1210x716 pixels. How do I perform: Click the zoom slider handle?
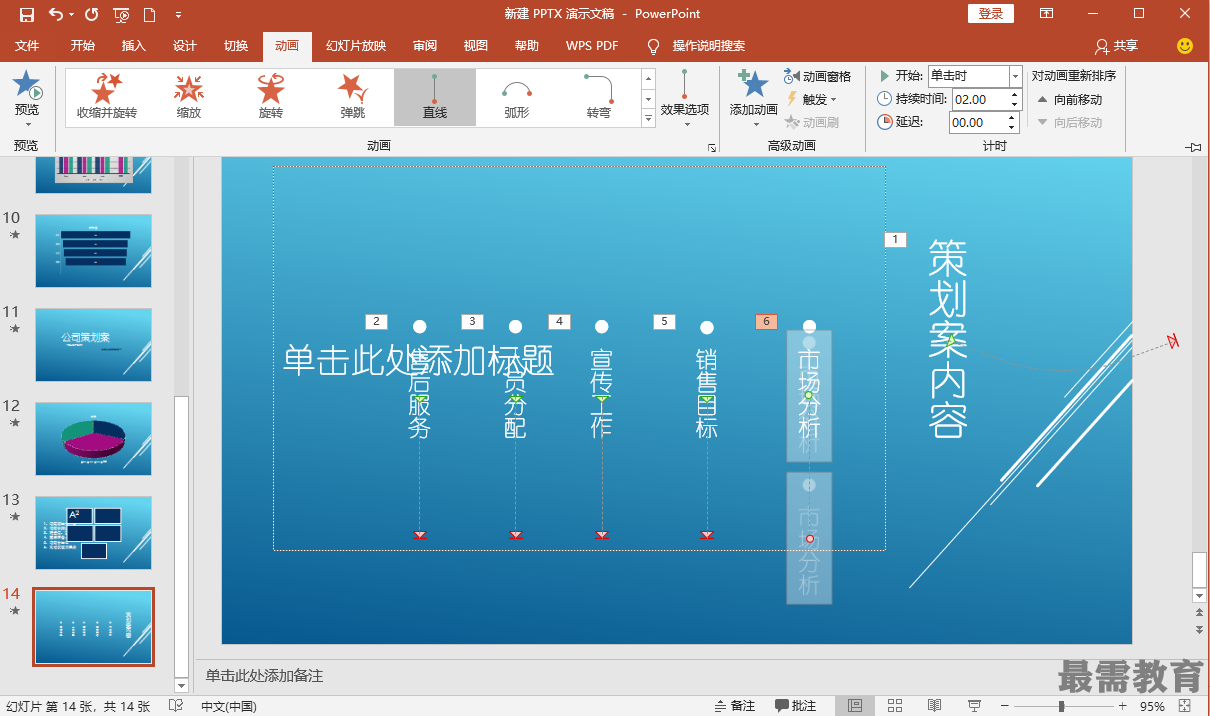tap(1062, 706)
